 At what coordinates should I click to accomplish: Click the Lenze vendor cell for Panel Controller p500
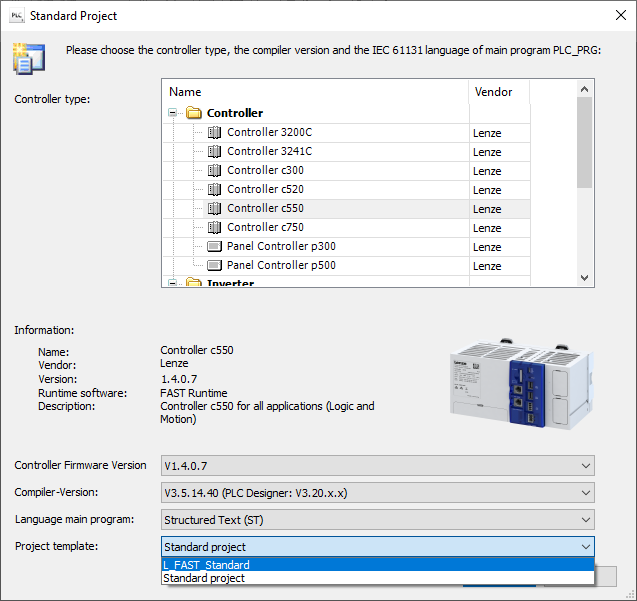499,266
